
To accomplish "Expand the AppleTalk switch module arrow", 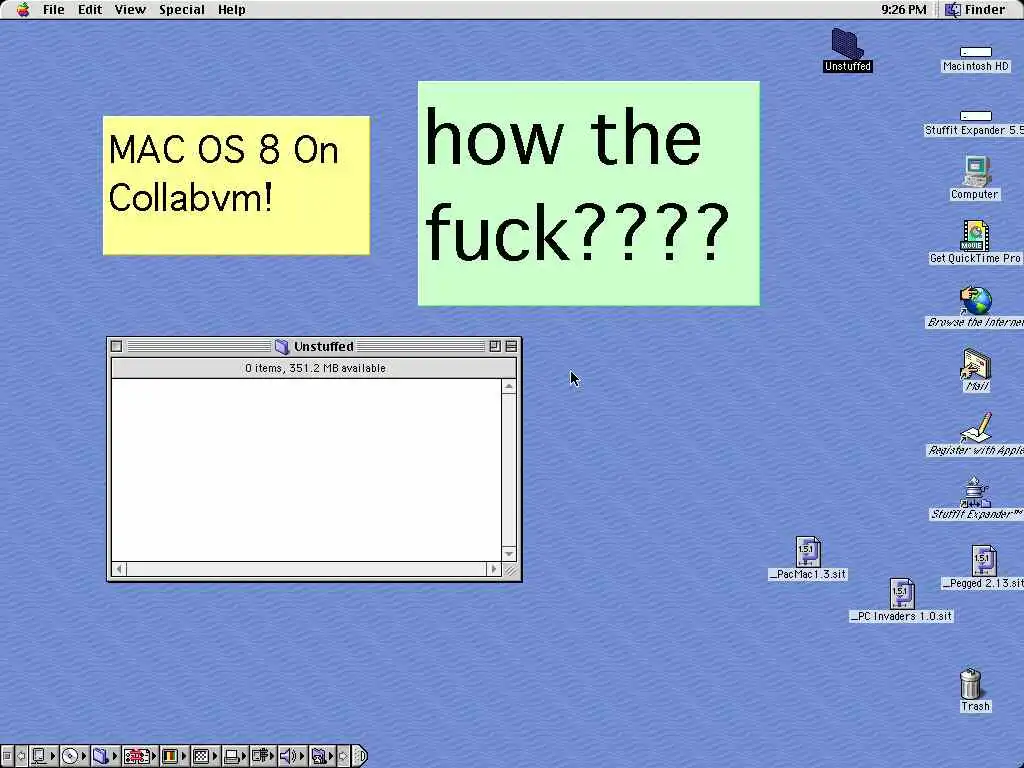I will pos(53,756).
